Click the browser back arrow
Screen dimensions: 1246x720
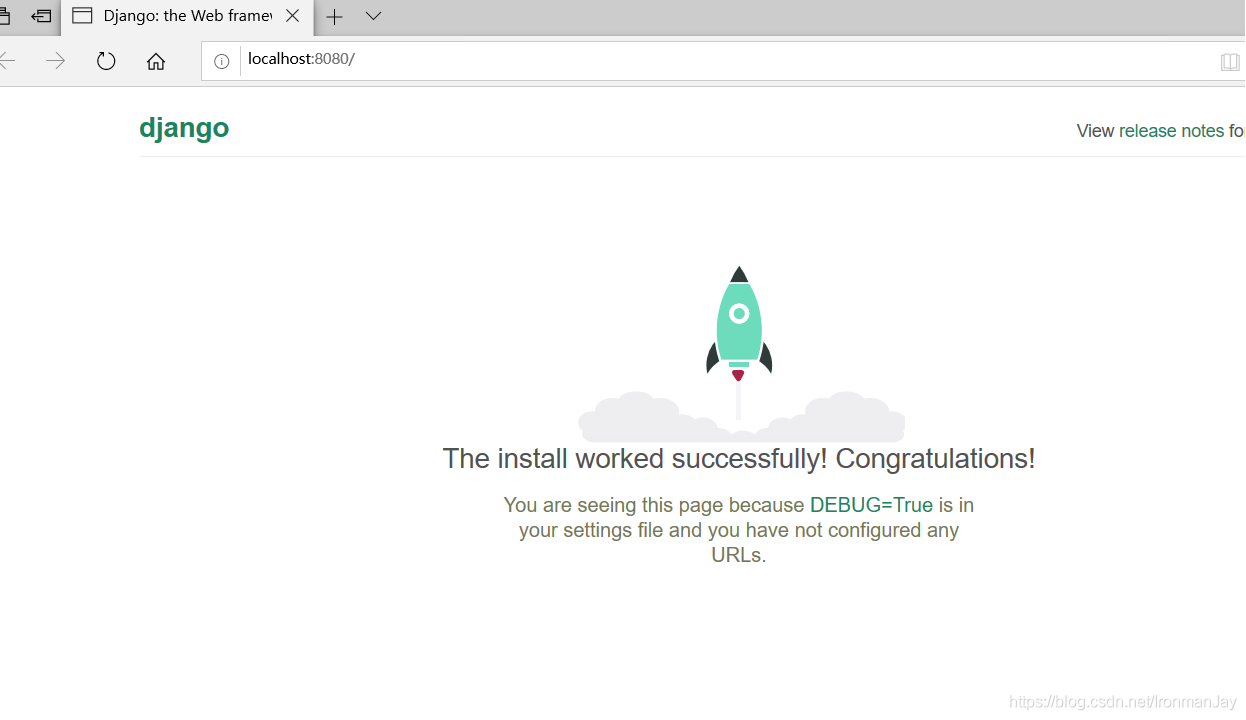7,61
